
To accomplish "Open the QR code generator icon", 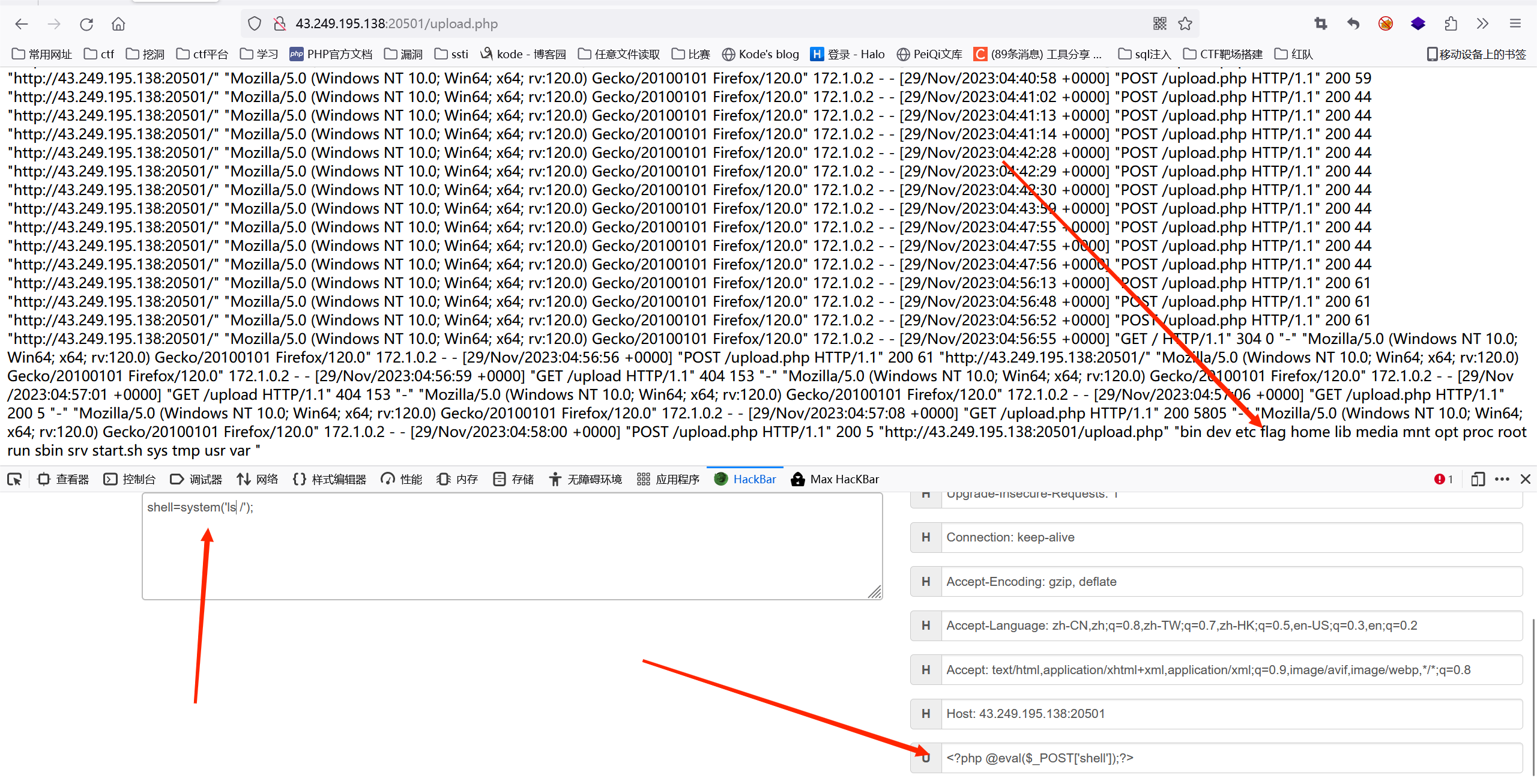I will (1159, 24).
